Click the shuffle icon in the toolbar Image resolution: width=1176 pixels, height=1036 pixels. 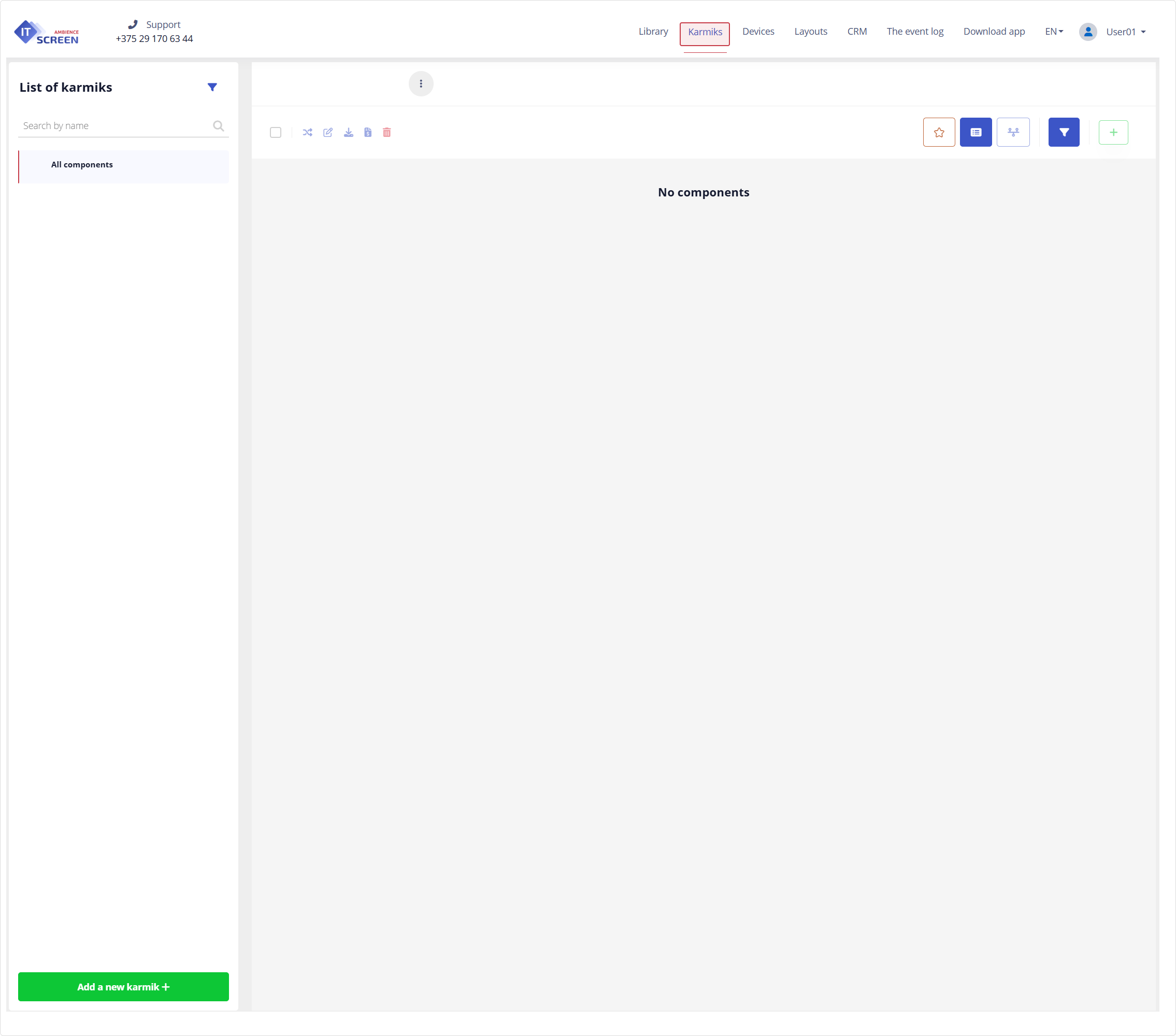tap(307, 132)
